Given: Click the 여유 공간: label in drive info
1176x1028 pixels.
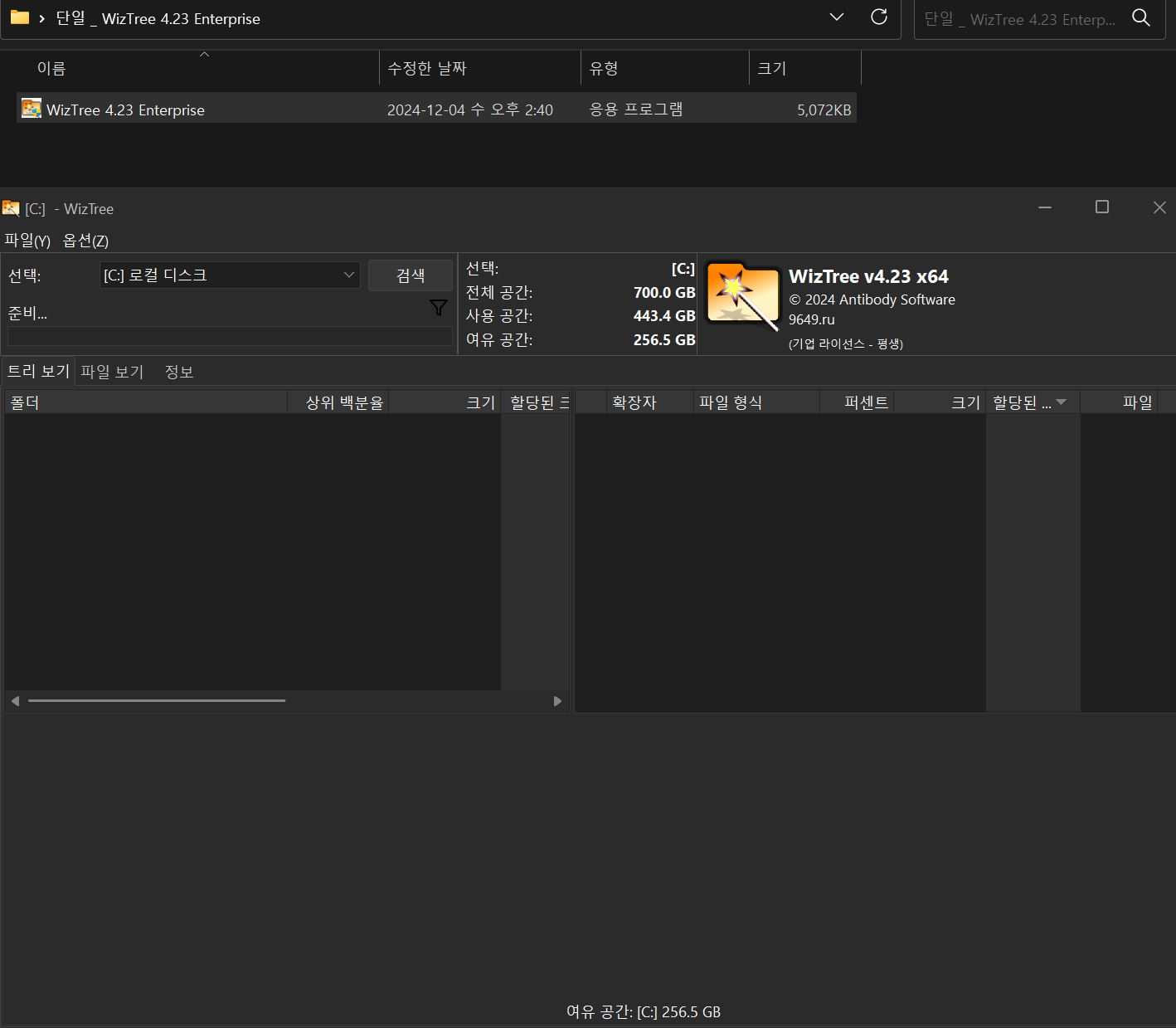Looking at the screenshot, I should tap(499, 339).
